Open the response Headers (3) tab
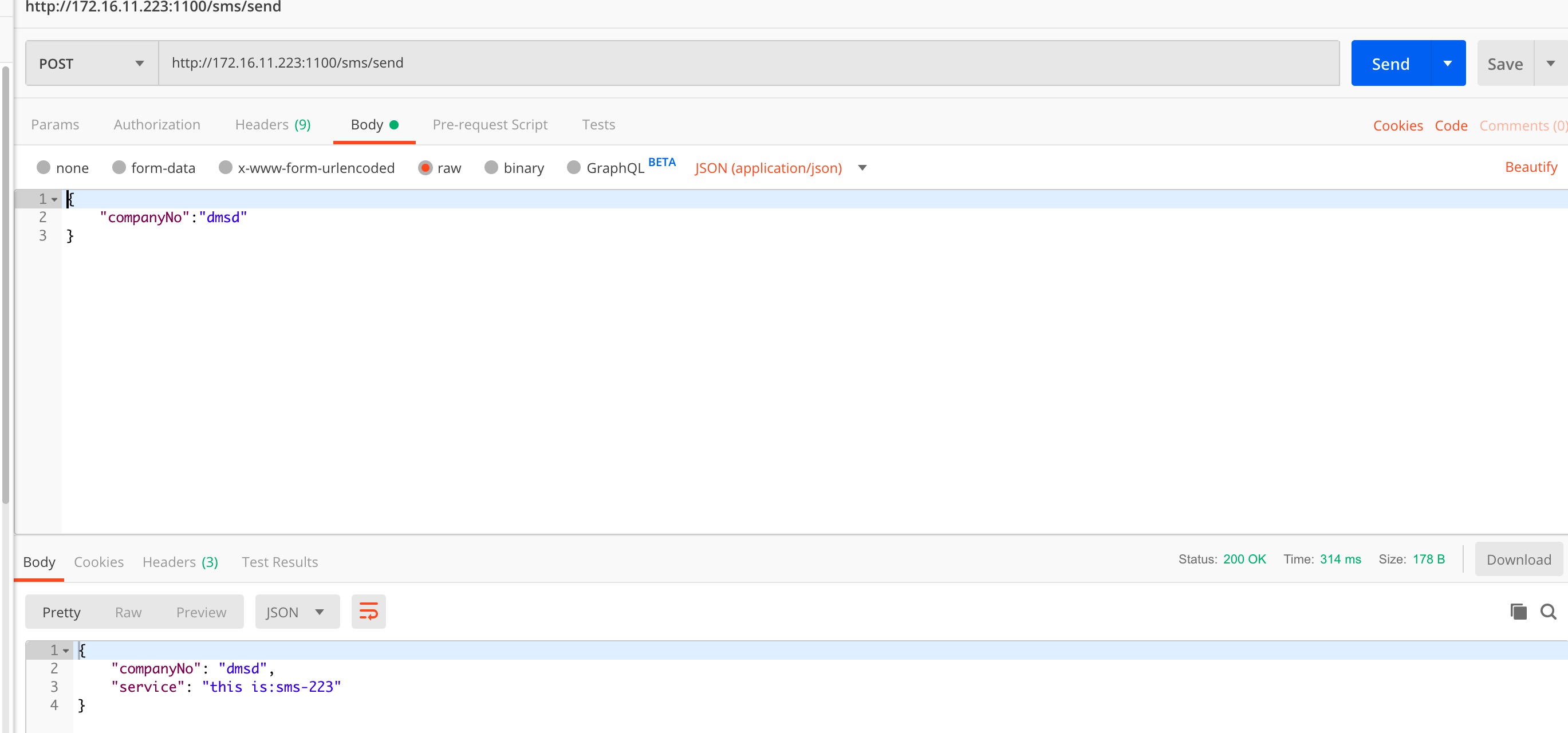This screenshot has height=733, width=1568. tap(180, 561)
